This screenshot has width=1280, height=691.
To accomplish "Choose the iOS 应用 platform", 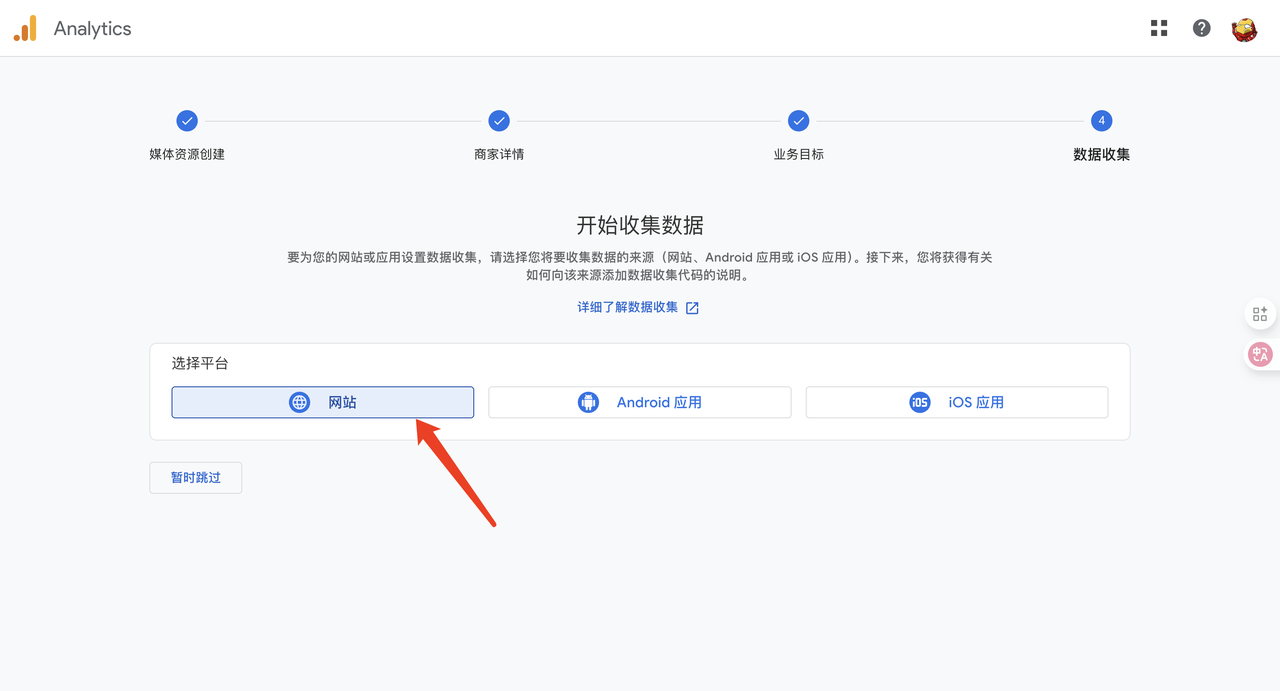I will (x=956, y=402).
